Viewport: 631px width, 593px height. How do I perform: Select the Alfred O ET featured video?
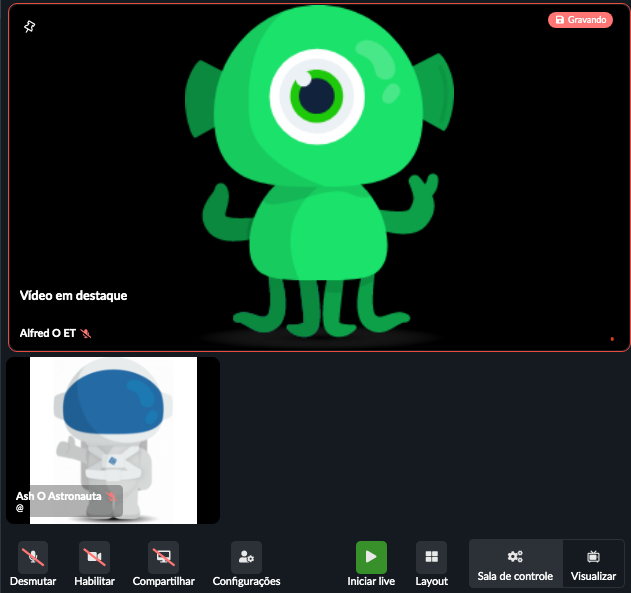click(319, 177)
